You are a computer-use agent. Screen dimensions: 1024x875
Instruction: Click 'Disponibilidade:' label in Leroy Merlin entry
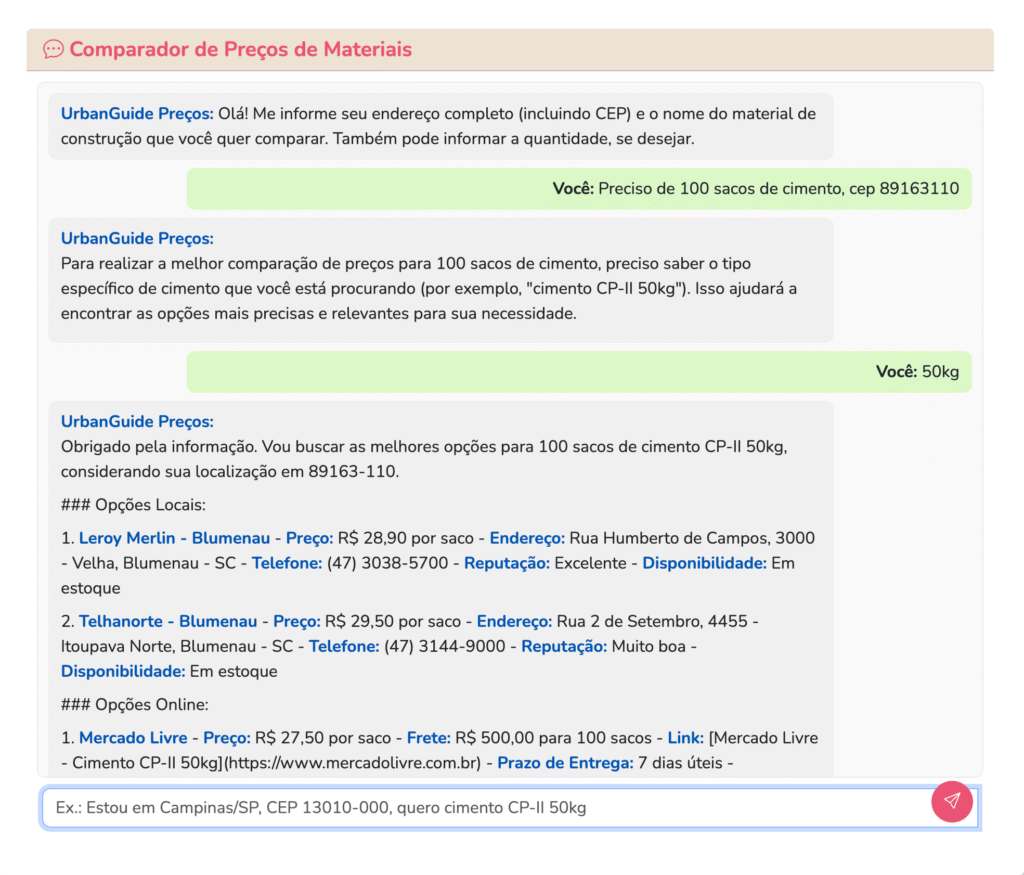704,563
